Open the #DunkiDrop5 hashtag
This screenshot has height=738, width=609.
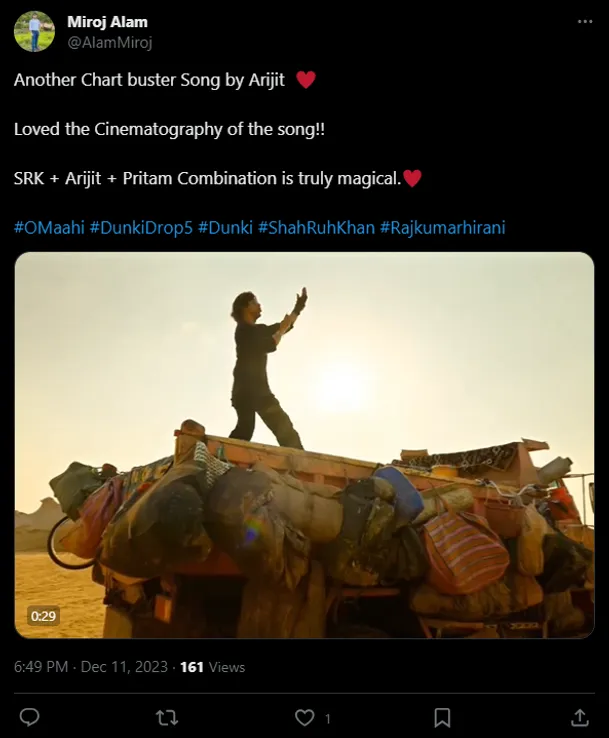click(x=141, y=227)
